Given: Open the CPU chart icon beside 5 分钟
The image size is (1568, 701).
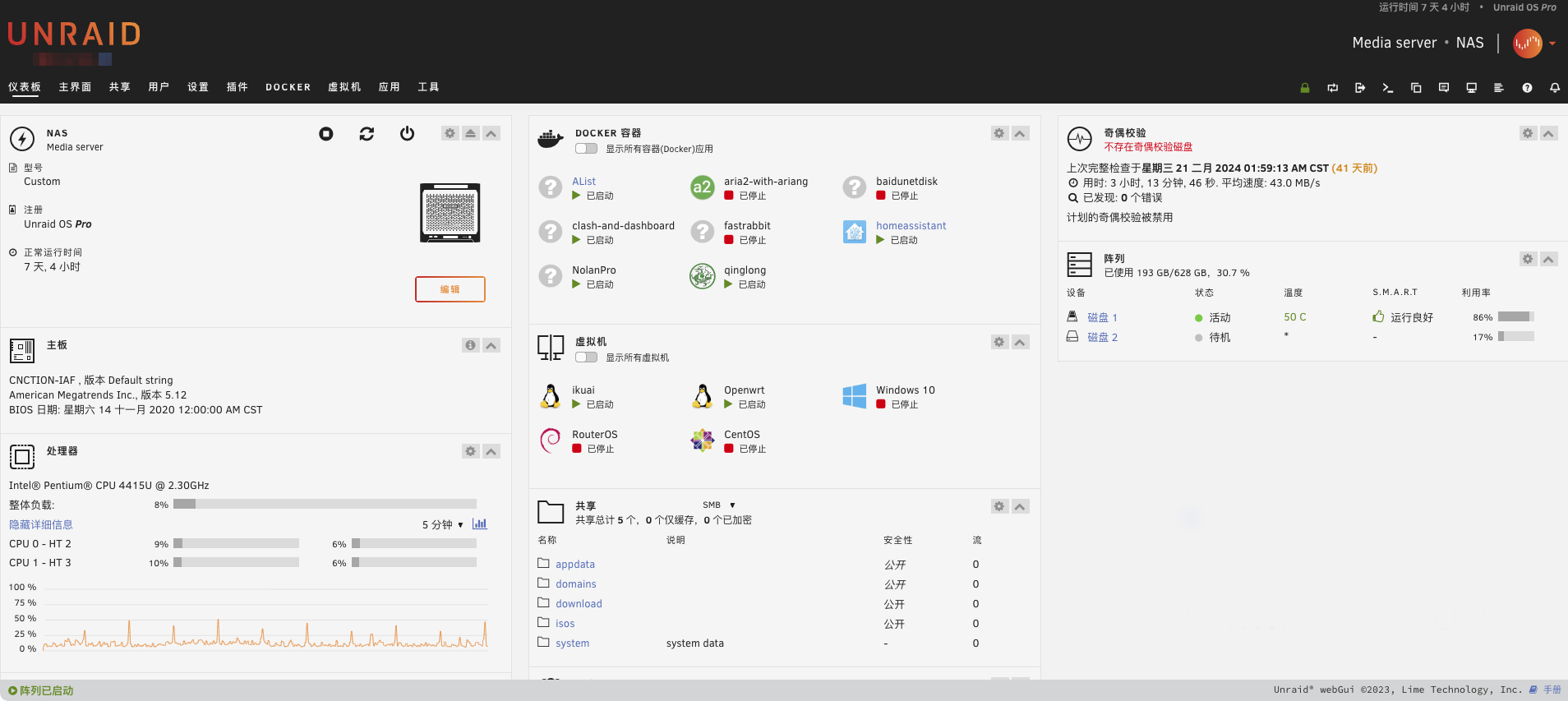Looking at the screenshot, I should (x=480, y=524).
